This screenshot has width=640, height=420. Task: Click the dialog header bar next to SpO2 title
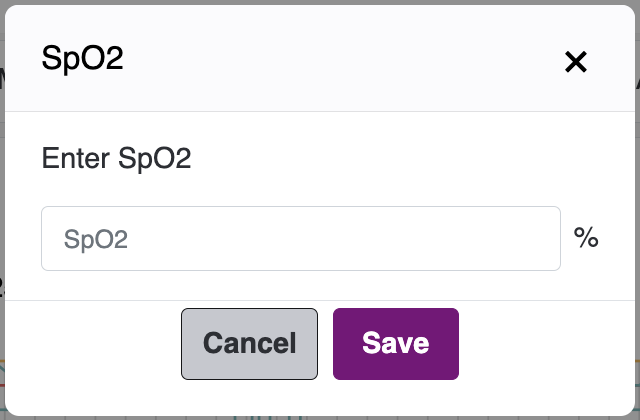pyautogui.click(x=327, y=58)
